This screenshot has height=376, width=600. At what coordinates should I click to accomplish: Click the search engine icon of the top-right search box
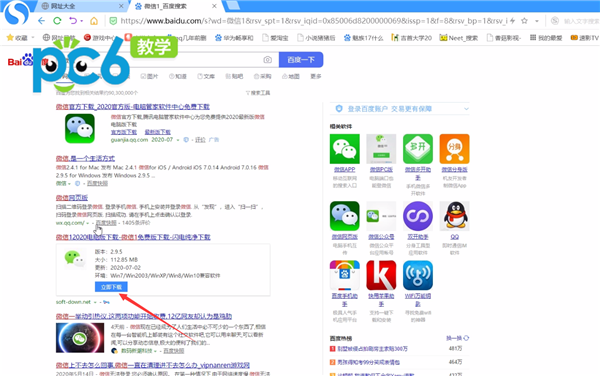click(554, 21)
